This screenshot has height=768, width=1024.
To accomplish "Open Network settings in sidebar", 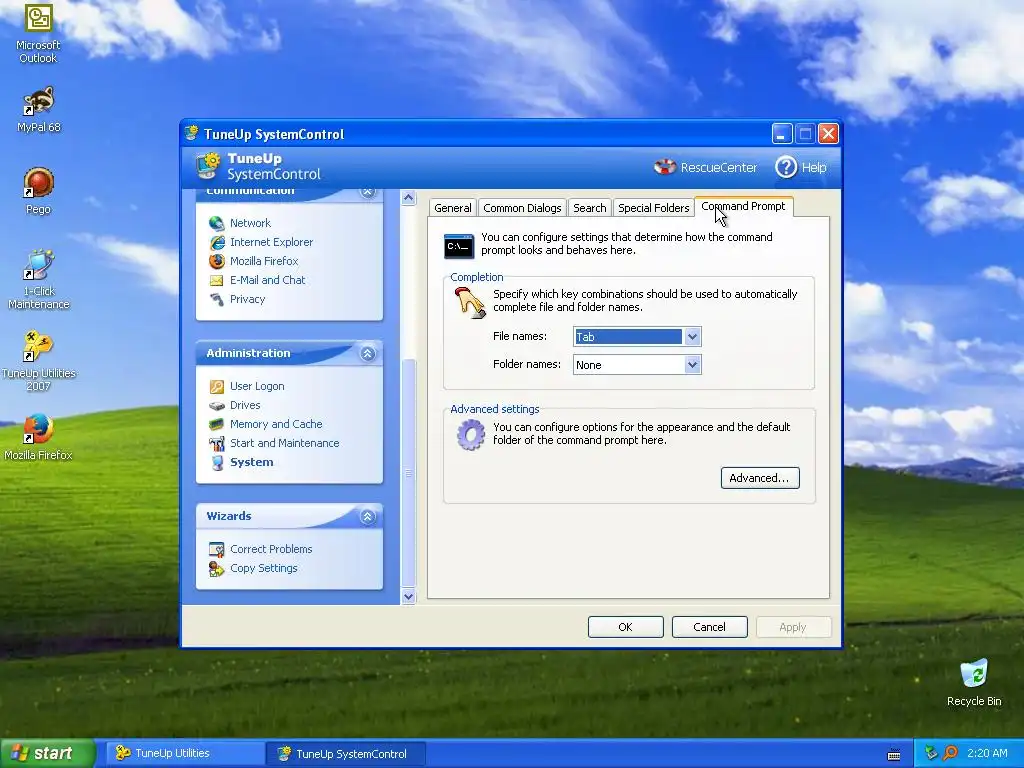I will 249,223.
